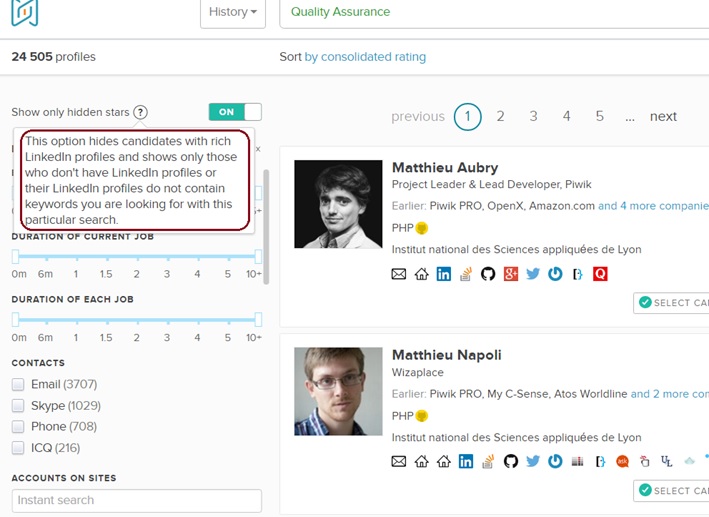The width and height of the screenshot is (709, 517).
Task: Click the previous page link
Action: tap(418, 117)
